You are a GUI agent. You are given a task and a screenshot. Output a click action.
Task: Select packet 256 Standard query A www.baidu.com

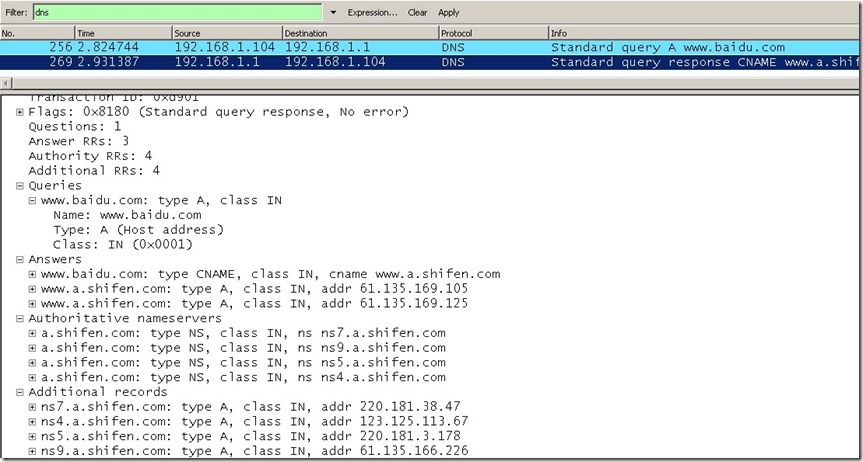[x=429, y=47]
